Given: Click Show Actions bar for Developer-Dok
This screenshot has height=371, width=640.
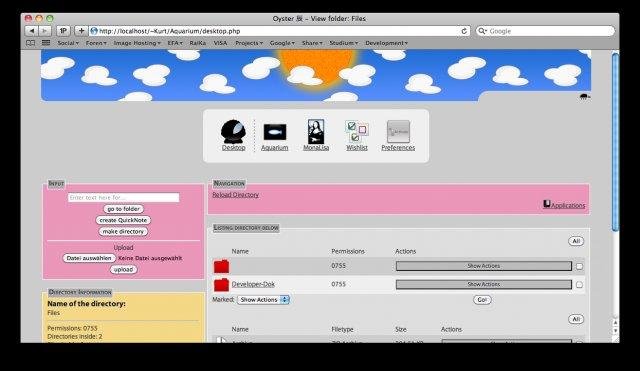Looking at the screenshot, I should [x=484, y=284].
